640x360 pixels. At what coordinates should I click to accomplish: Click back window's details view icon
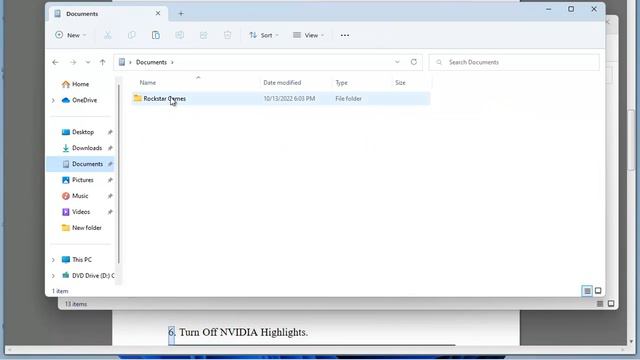tap(600, 304)
